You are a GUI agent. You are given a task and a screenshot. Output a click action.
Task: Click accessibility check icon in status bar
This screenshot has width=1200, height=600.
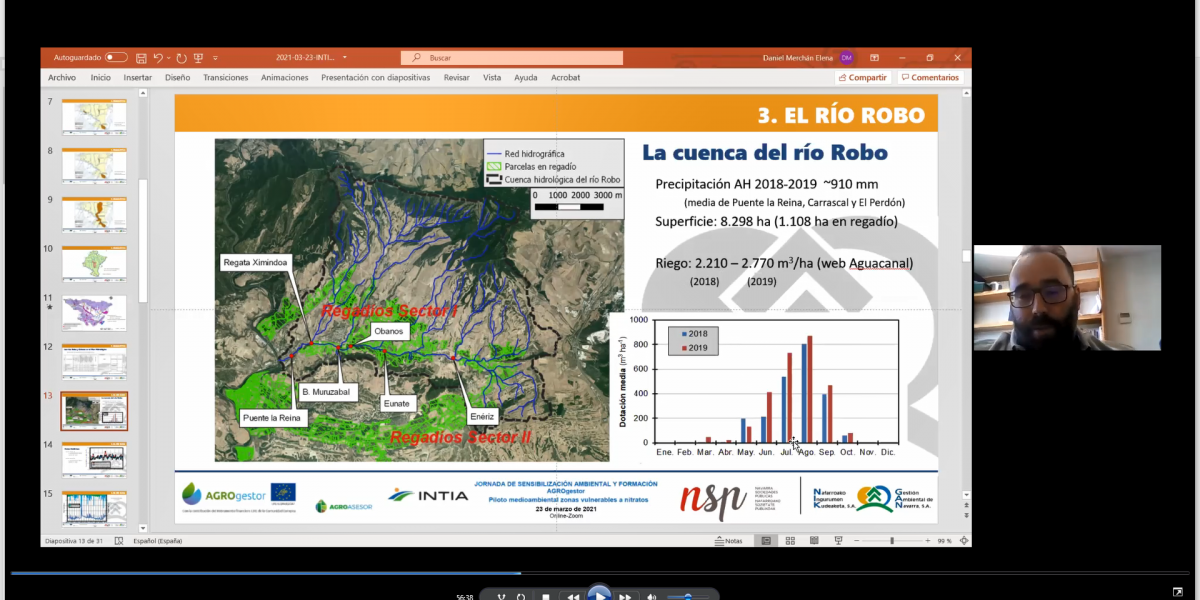click(119, 541)
